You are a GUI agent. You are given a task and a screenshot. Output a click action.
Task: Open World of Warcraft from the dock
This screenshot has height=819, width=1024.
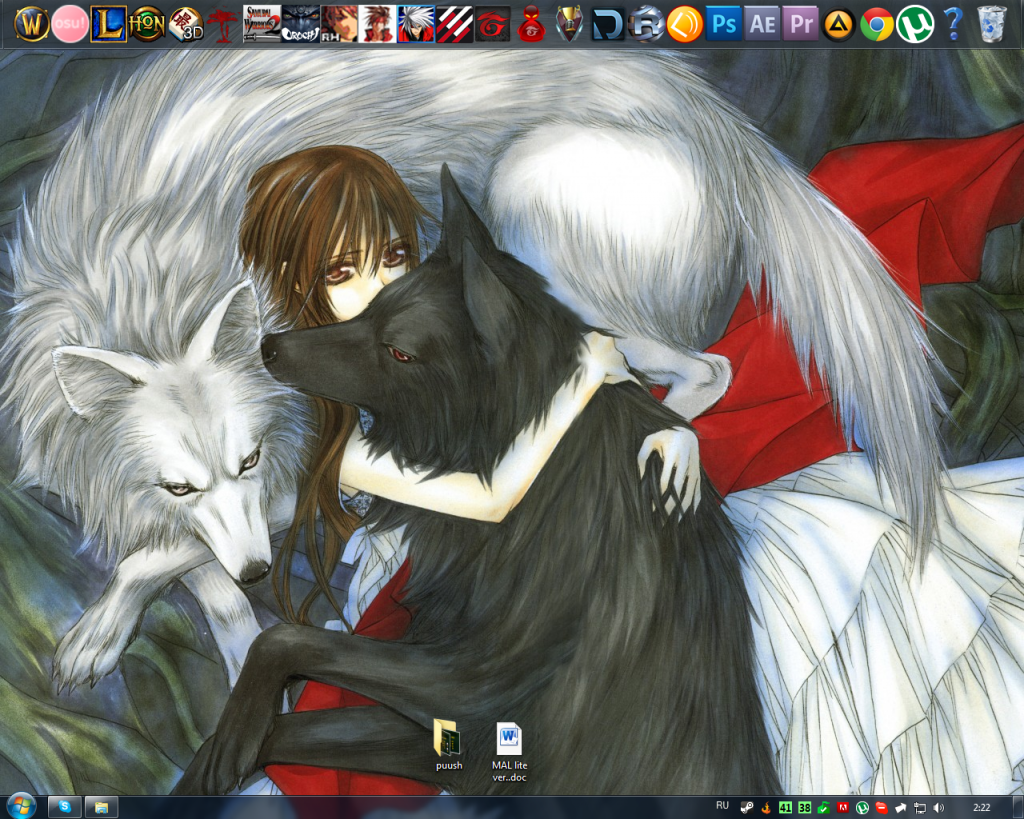tap(32, 22)
